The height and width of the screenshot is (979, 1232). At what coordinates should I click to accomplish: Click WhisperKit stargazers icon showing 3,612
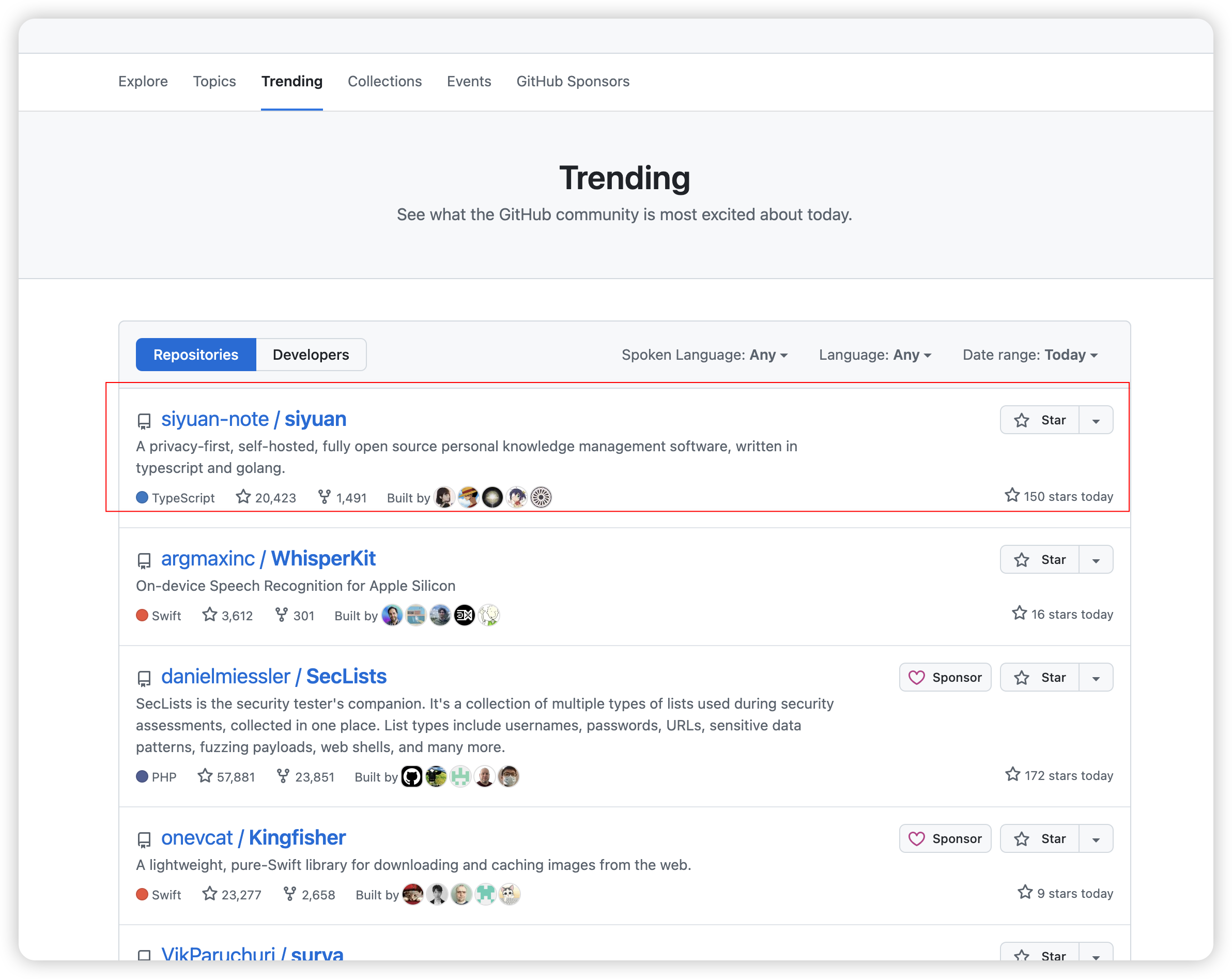[x=210, y=615]
